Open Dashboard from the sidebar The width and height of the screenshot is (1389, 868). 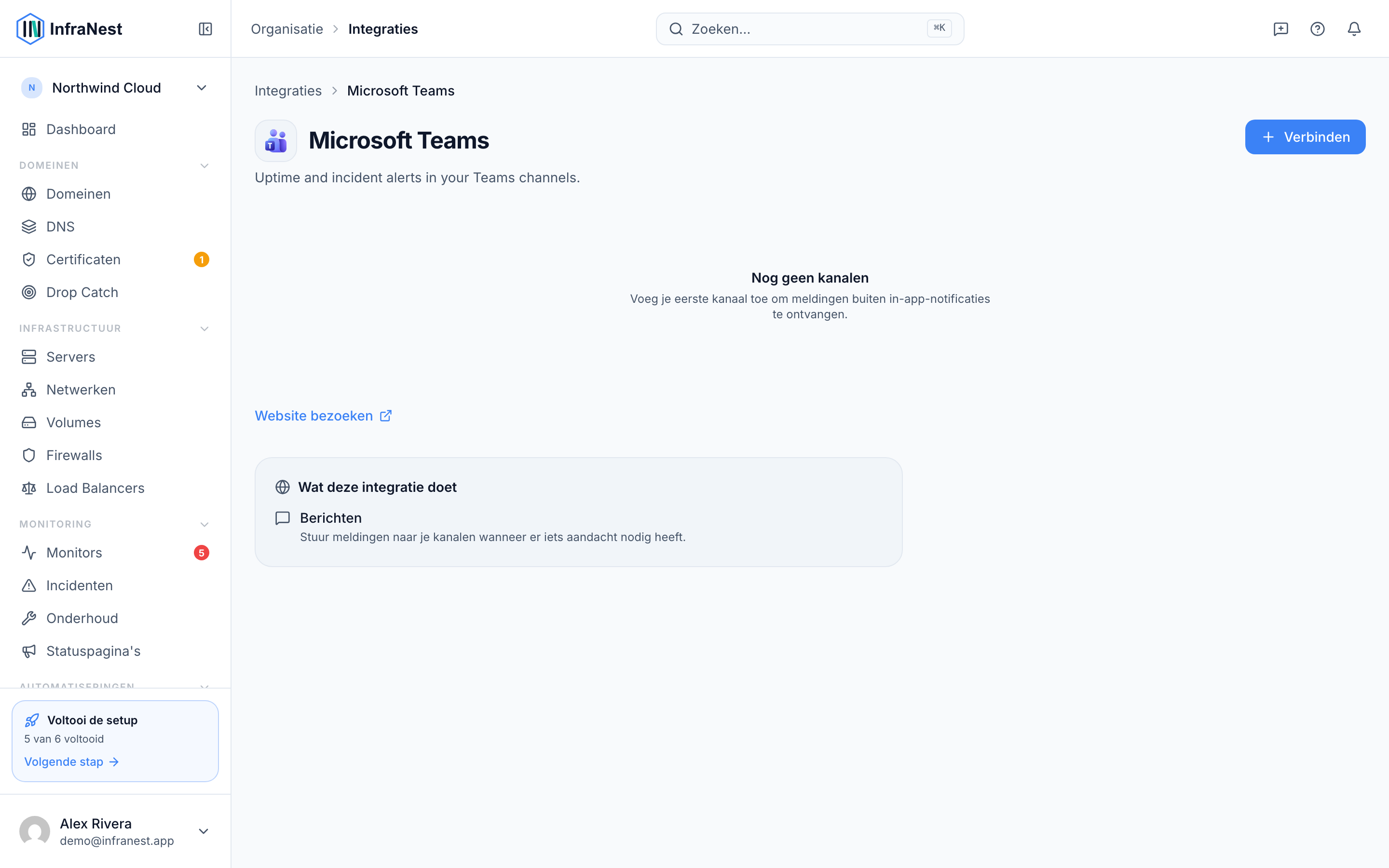[x=115, y=129]
